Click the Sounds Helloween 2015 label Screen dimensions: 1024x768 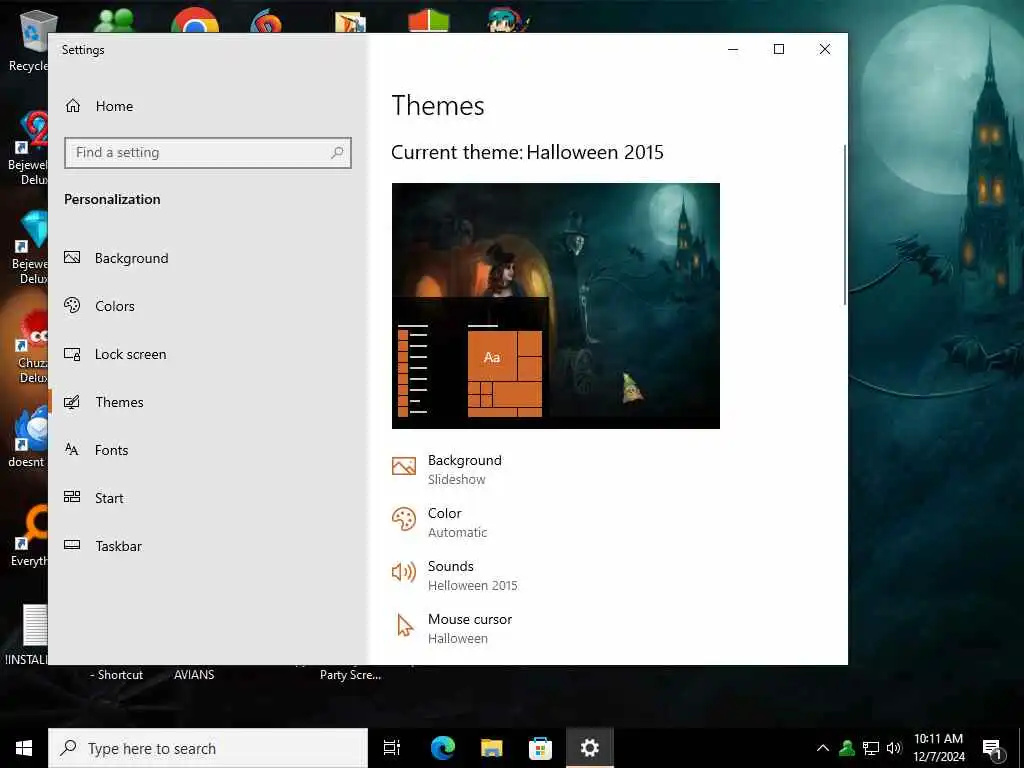click(472, 575)
